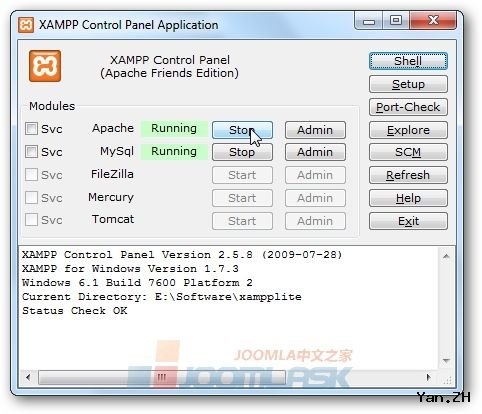Open MySql Admin page
This screenshot has height=414, width=482.
tap(315, 152)
